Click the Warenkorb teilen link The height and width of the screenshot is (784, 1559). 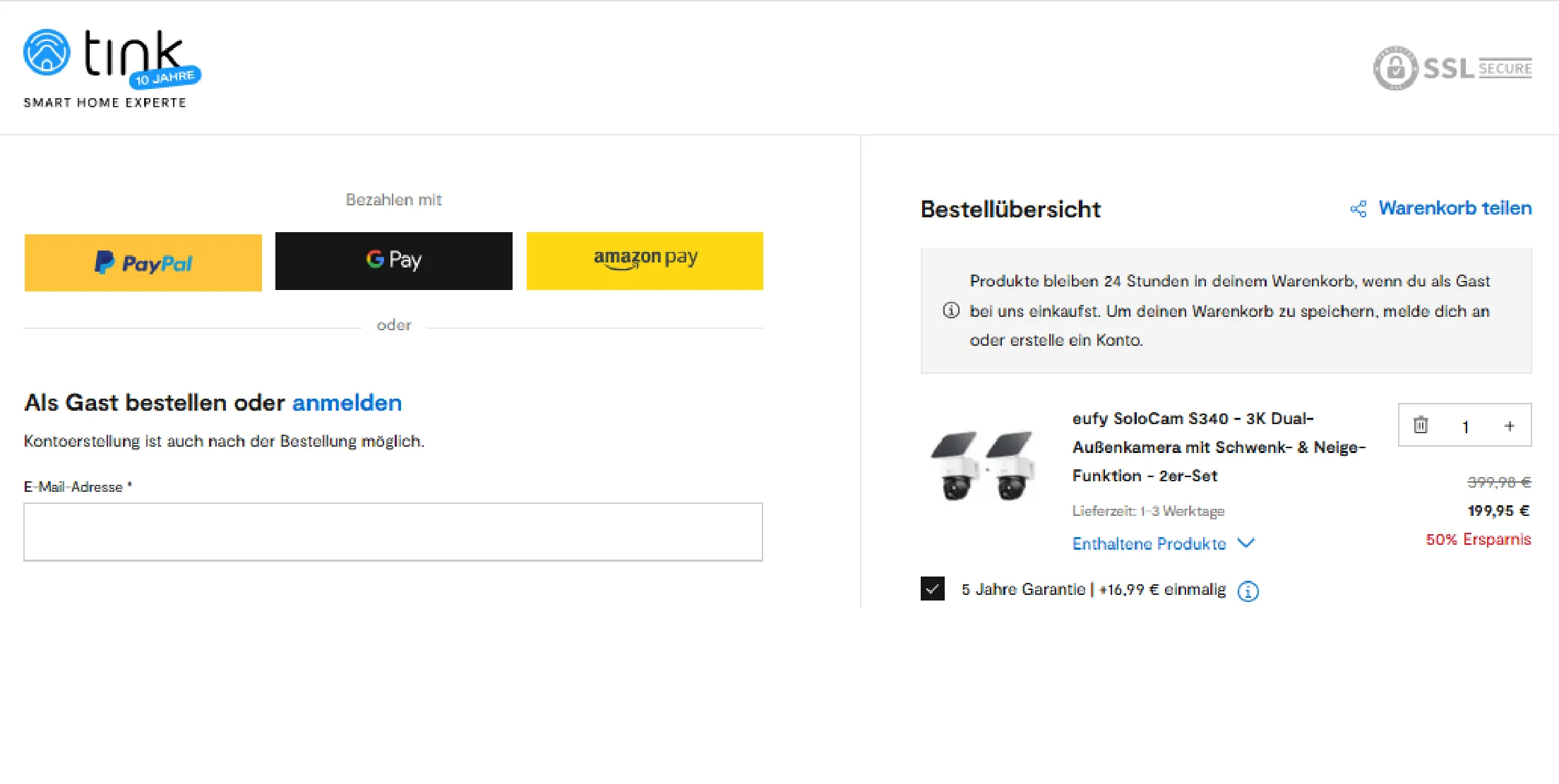[1455, 208]
